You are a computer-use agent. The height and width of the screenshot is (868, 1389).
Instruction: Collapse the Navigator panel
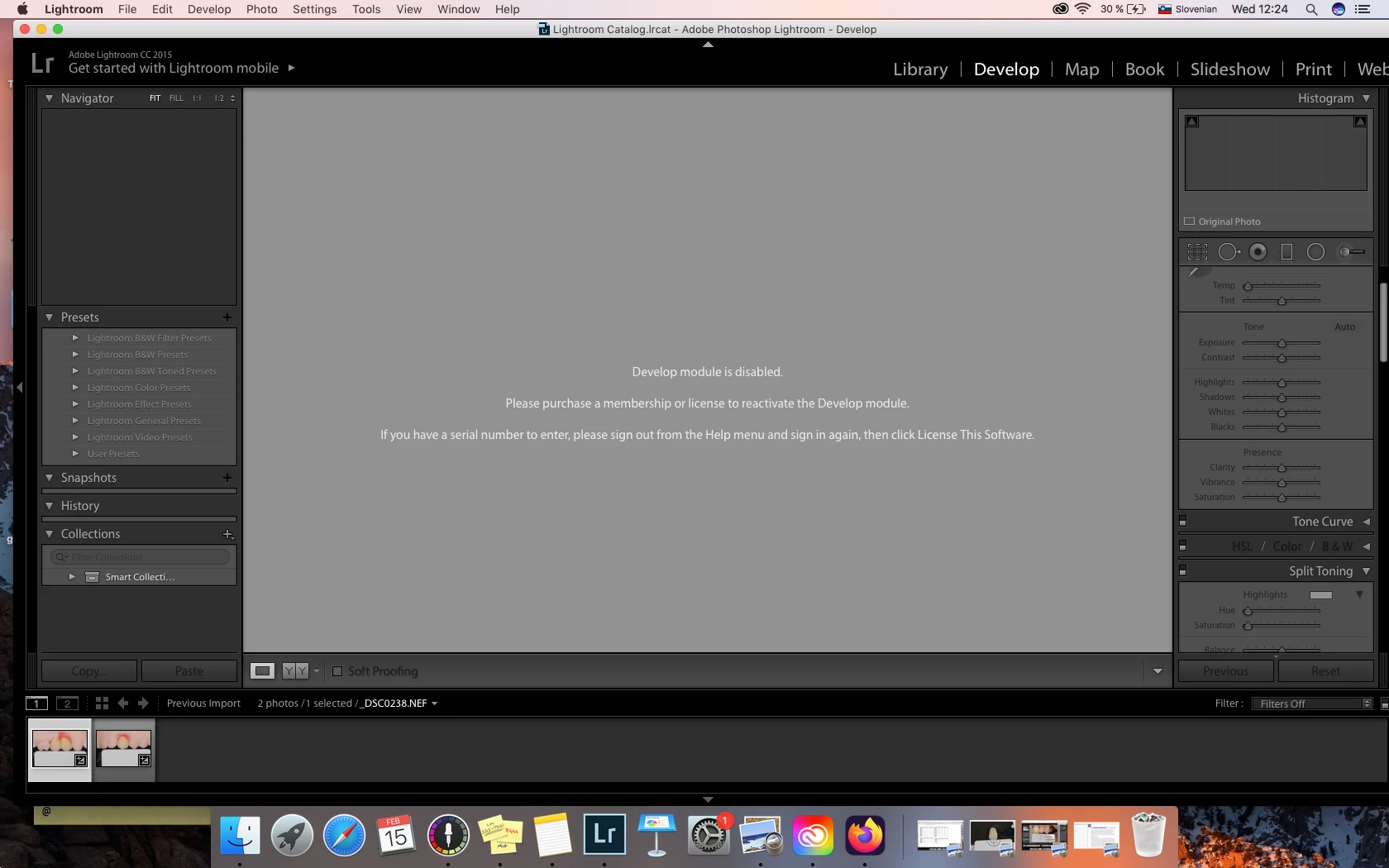coord(50,98)
